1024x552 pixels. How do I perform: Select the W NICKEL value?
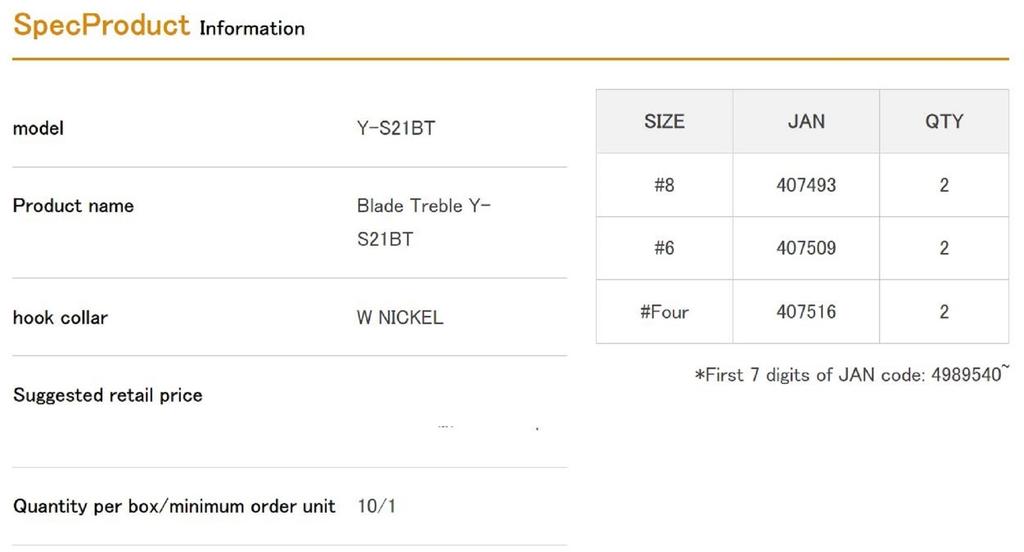coord(400,318)
